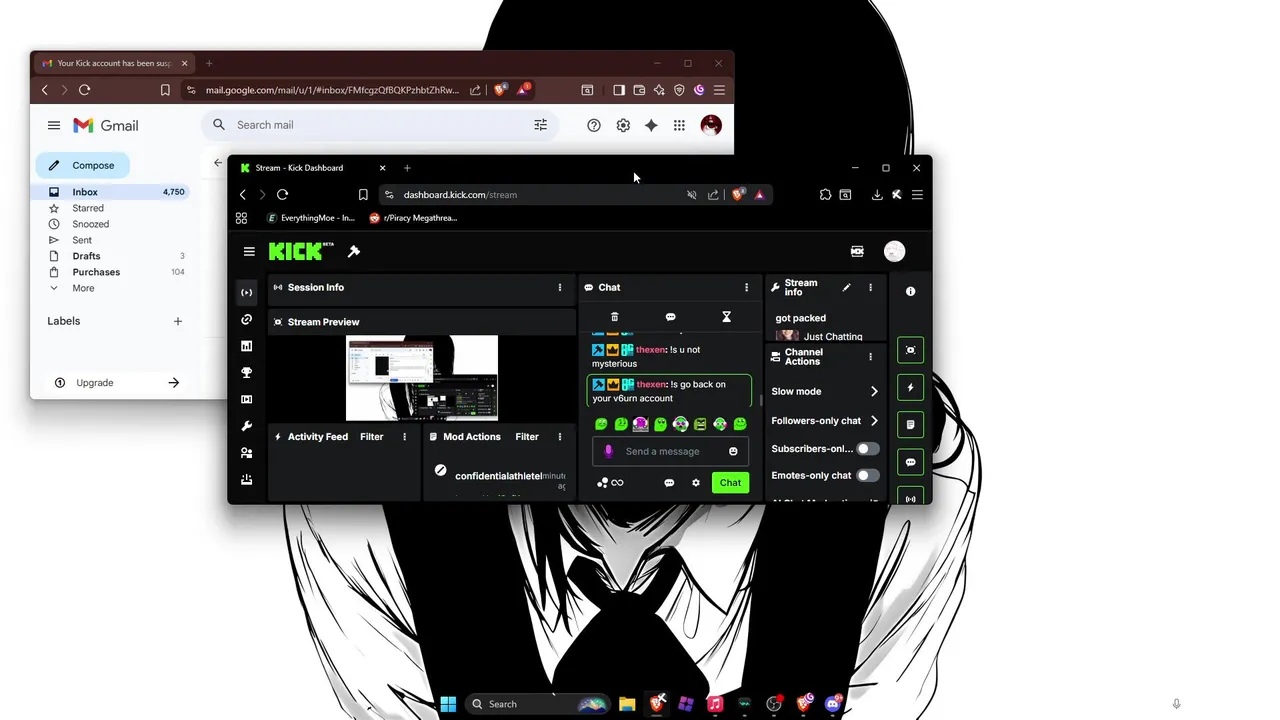Click the hourglass icon in Chat panel
Viewport: 1280px width, 720px height.
727,317
